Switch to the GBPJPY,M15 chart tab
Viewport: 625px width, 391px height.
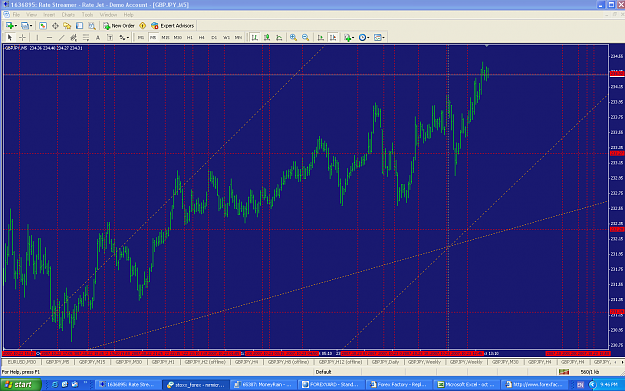coord(92,362)
